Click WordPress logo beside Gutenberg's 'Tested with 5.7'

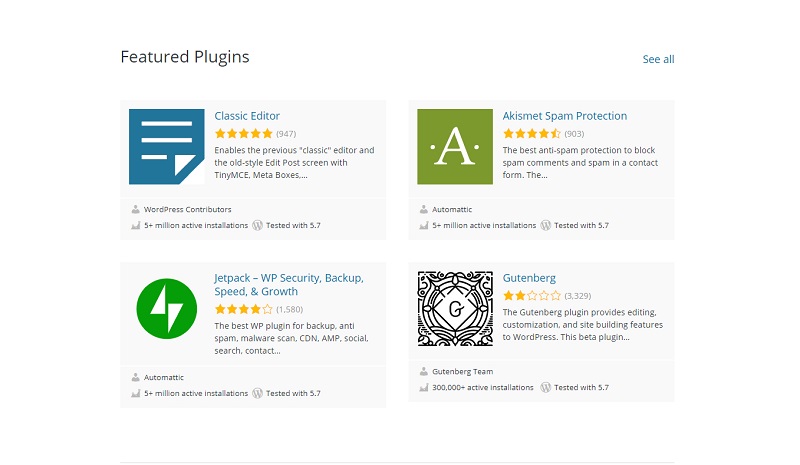click(x=545, y=387)
